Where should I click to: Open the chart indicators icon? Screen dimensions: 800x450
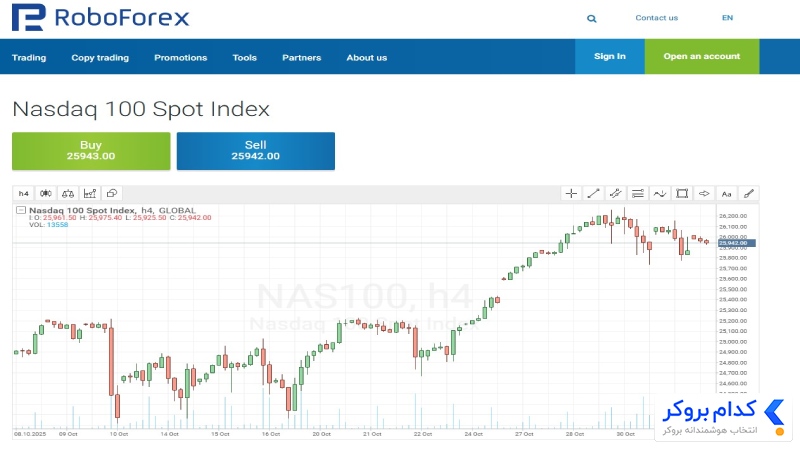click(90, 193)
